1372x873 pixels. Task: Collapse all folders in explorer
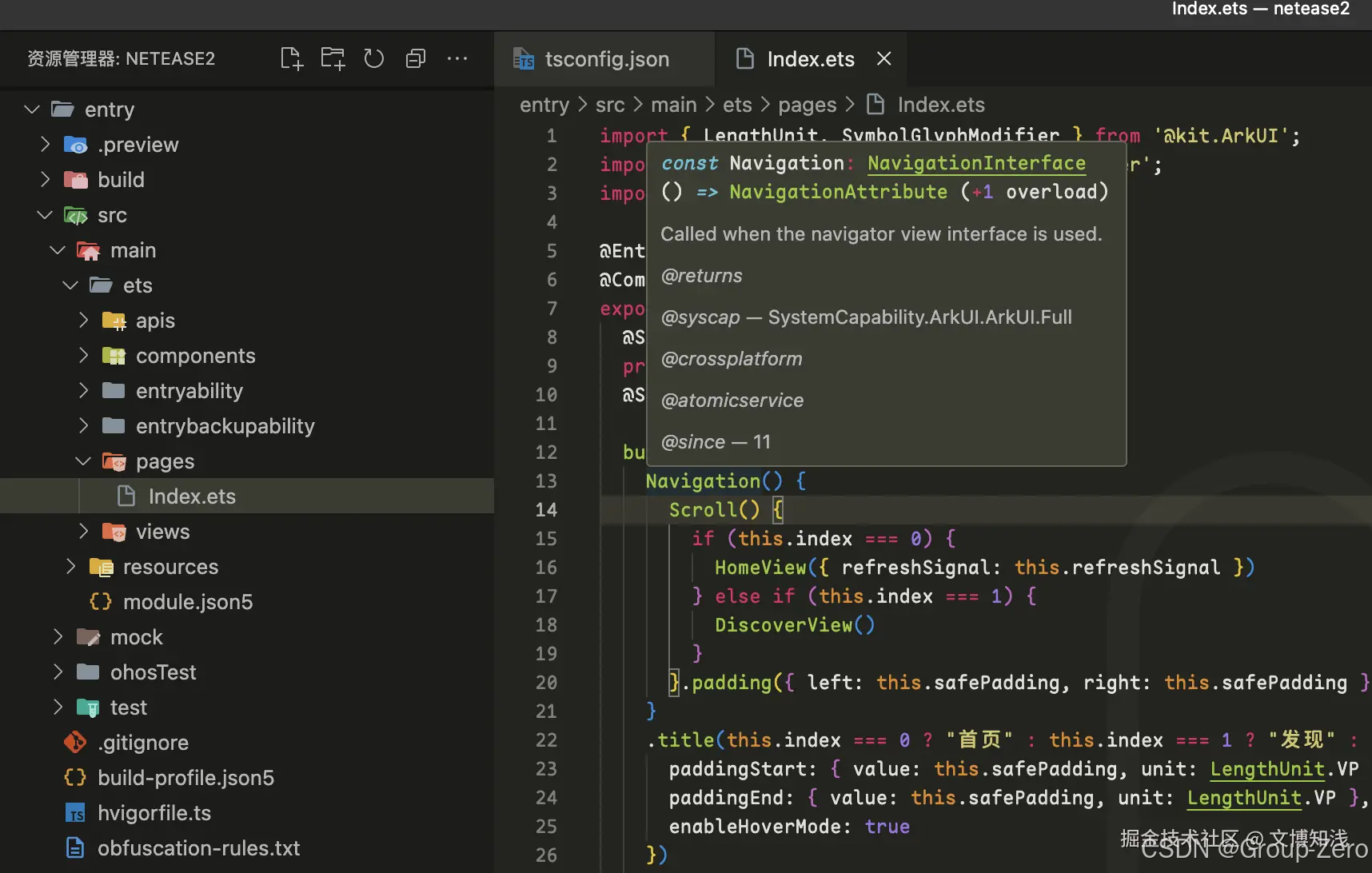click(416, 58)
